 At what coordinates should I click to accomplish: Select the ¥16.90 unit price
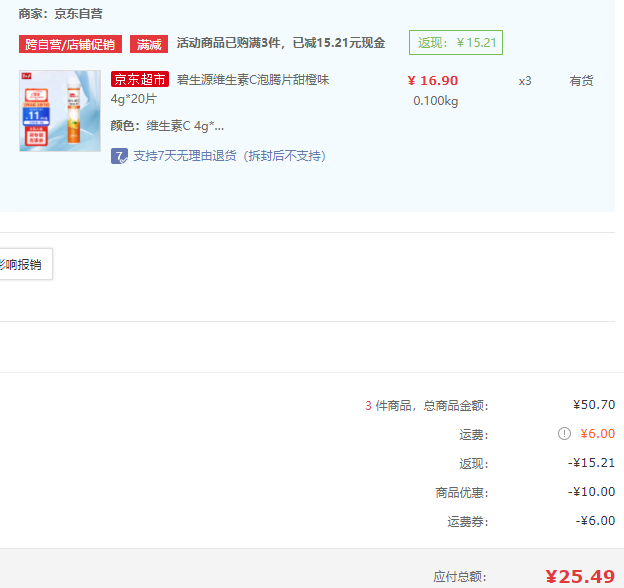(433, 81)
